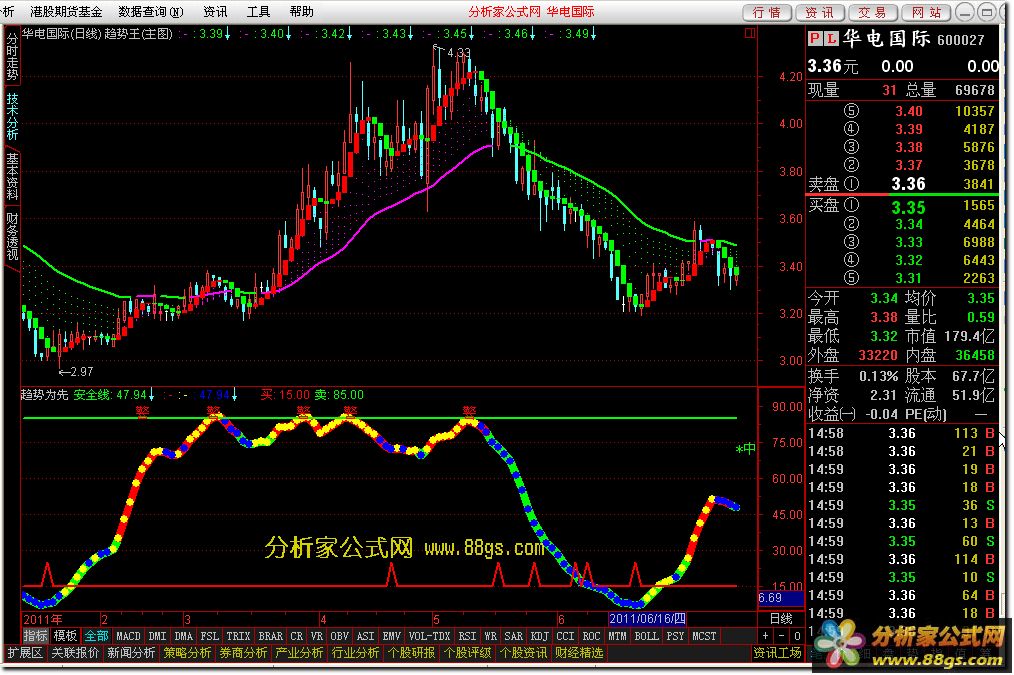Open the 券商分析 bottom tab
Image resolution: width=1014 pixels, height=675 pixels.
[243, 653]
